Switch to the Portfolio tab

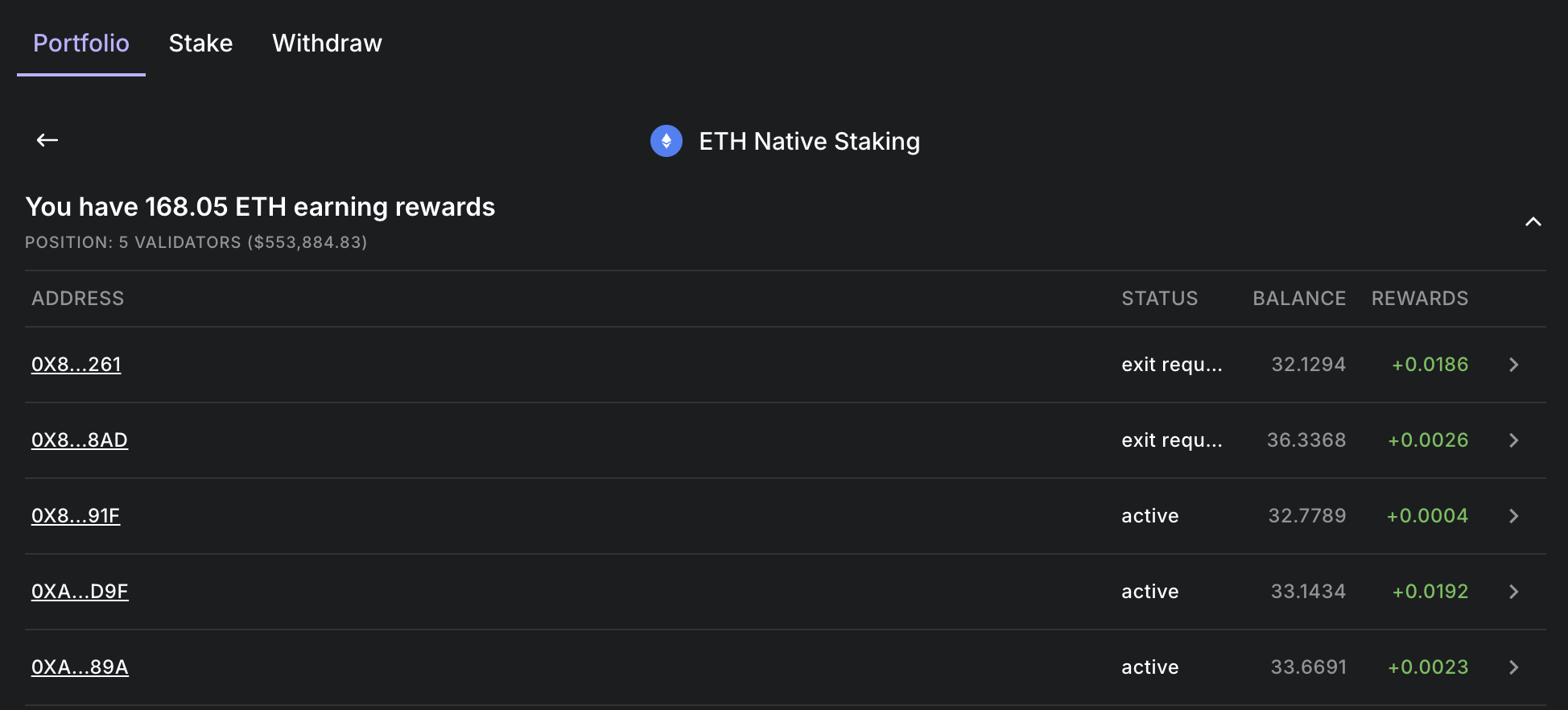click(x=81, y=43)
